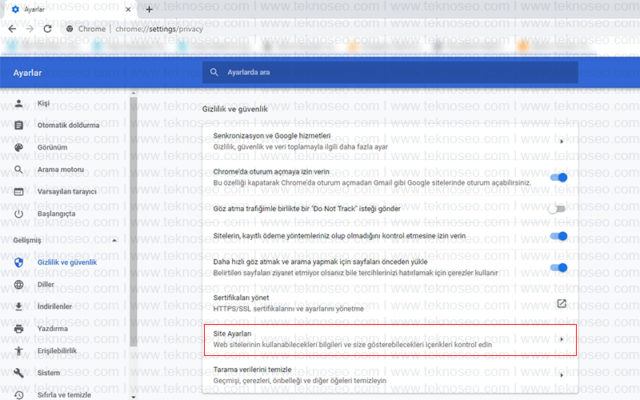Viewport: 640px width, 400px height.
Task: Select Arama motoru in the sidebar
Action: coord(61,169)
